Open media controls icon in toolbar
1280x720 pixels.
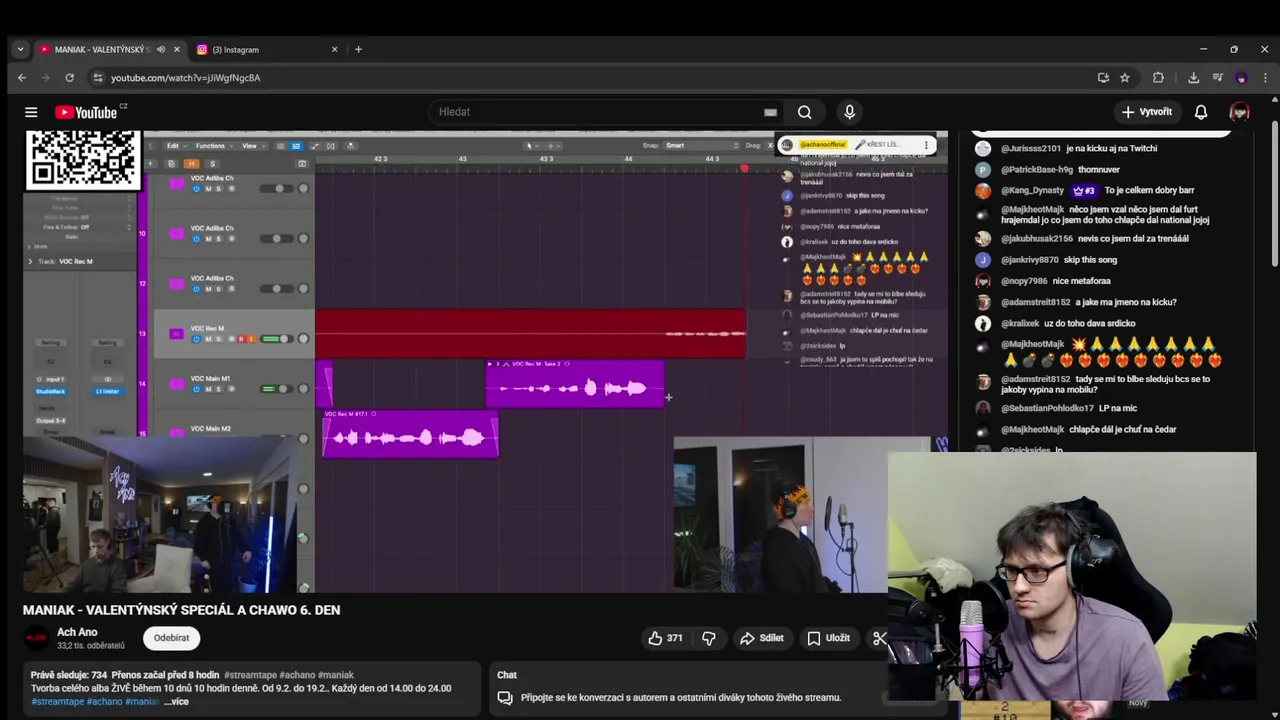tap(1217, 78)
